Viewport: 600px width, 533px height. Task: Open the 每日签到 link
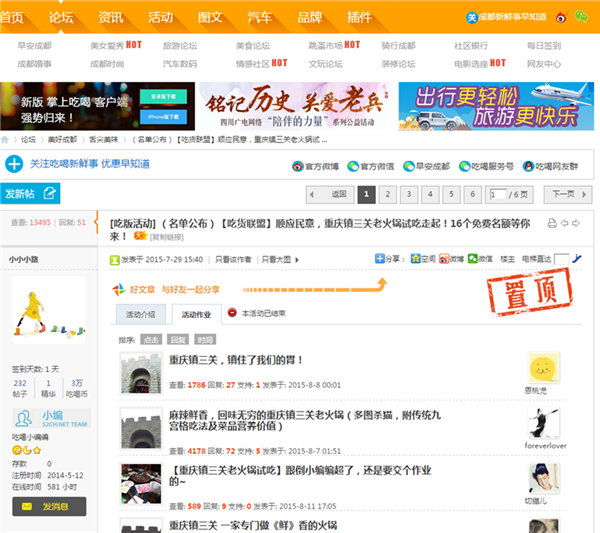544,46
